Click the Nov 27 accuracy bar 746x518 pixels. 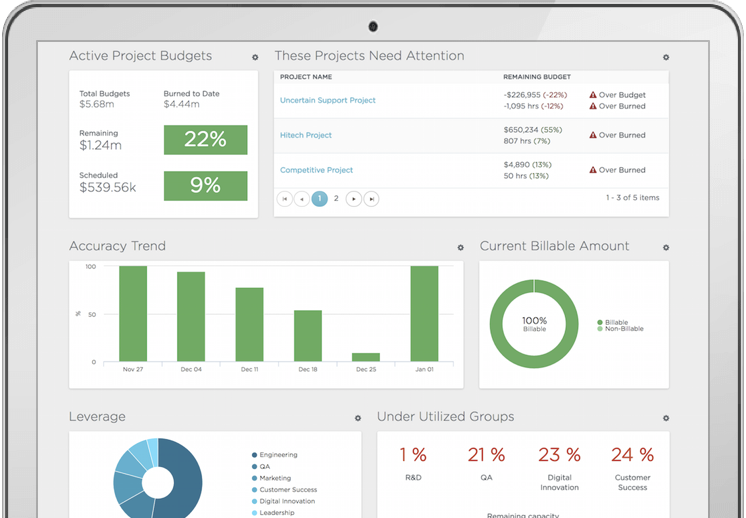tap(133, 313)
